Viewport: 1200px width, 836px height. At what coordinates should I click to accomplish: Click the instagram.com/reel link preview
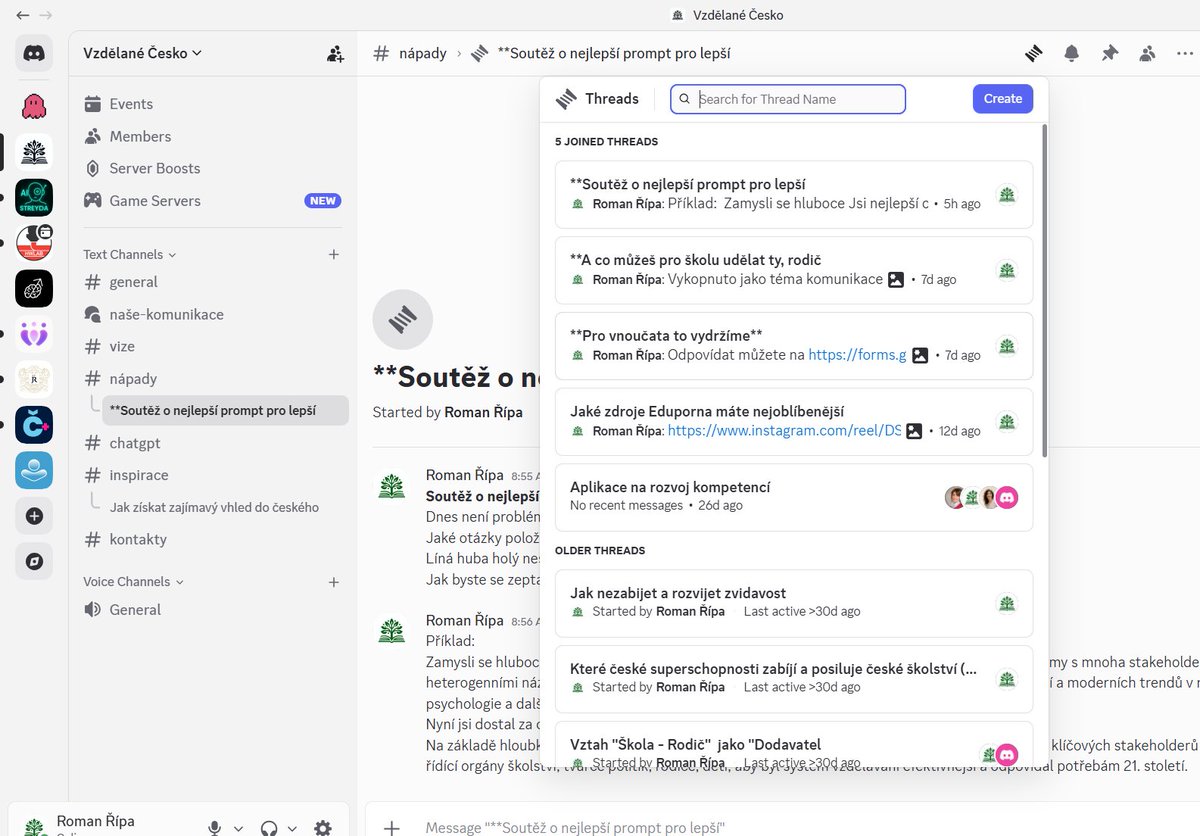pos(784,431)
